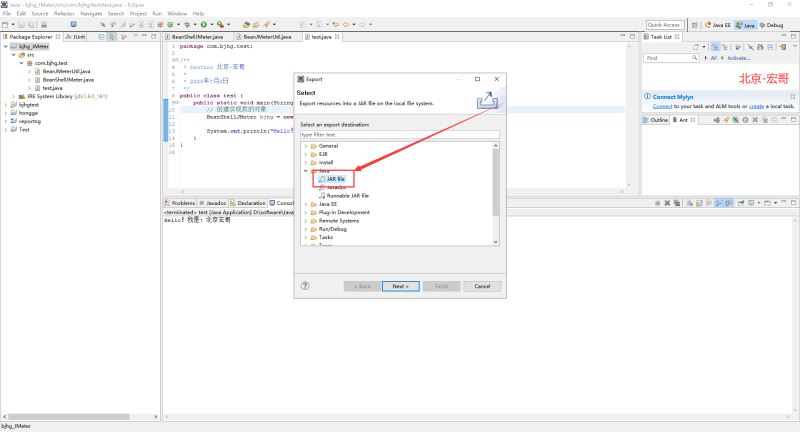Click Package Explorer horizontal scrollbar

click(x=69, y=417)
